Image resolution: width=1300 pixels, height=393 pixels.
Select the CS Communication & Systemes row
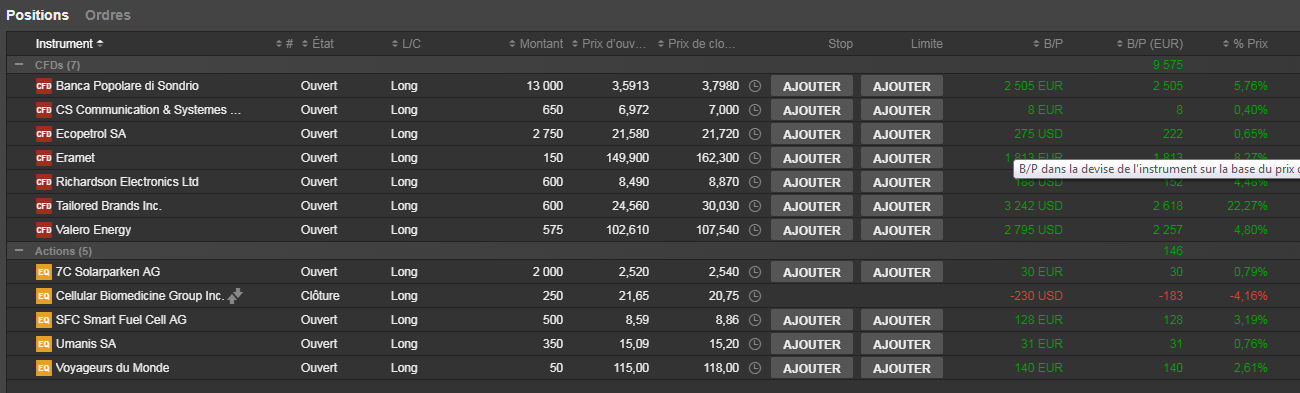pos(650,110)
